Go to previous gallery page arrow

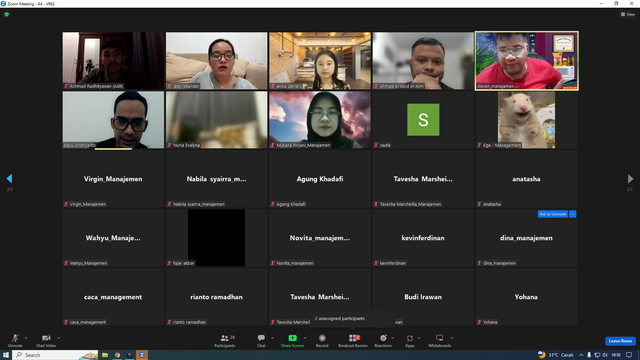point(9,178)
